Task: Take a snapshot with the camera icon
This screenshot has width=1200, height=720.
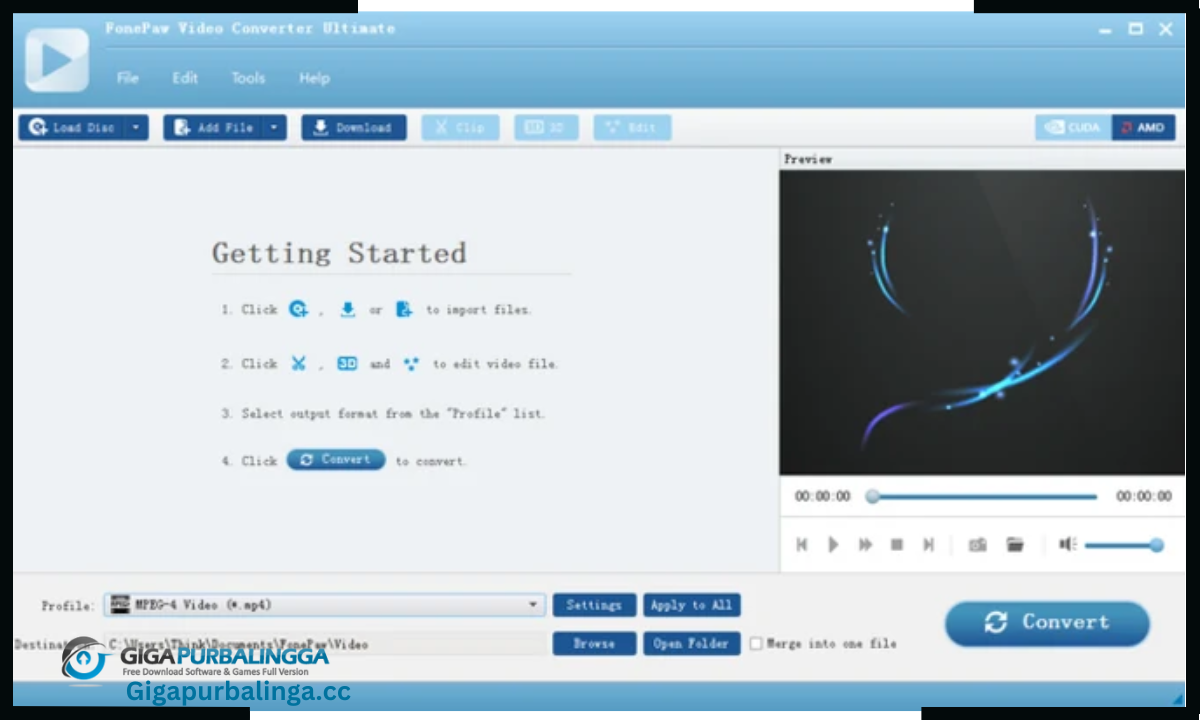Action: pos(978,544)
